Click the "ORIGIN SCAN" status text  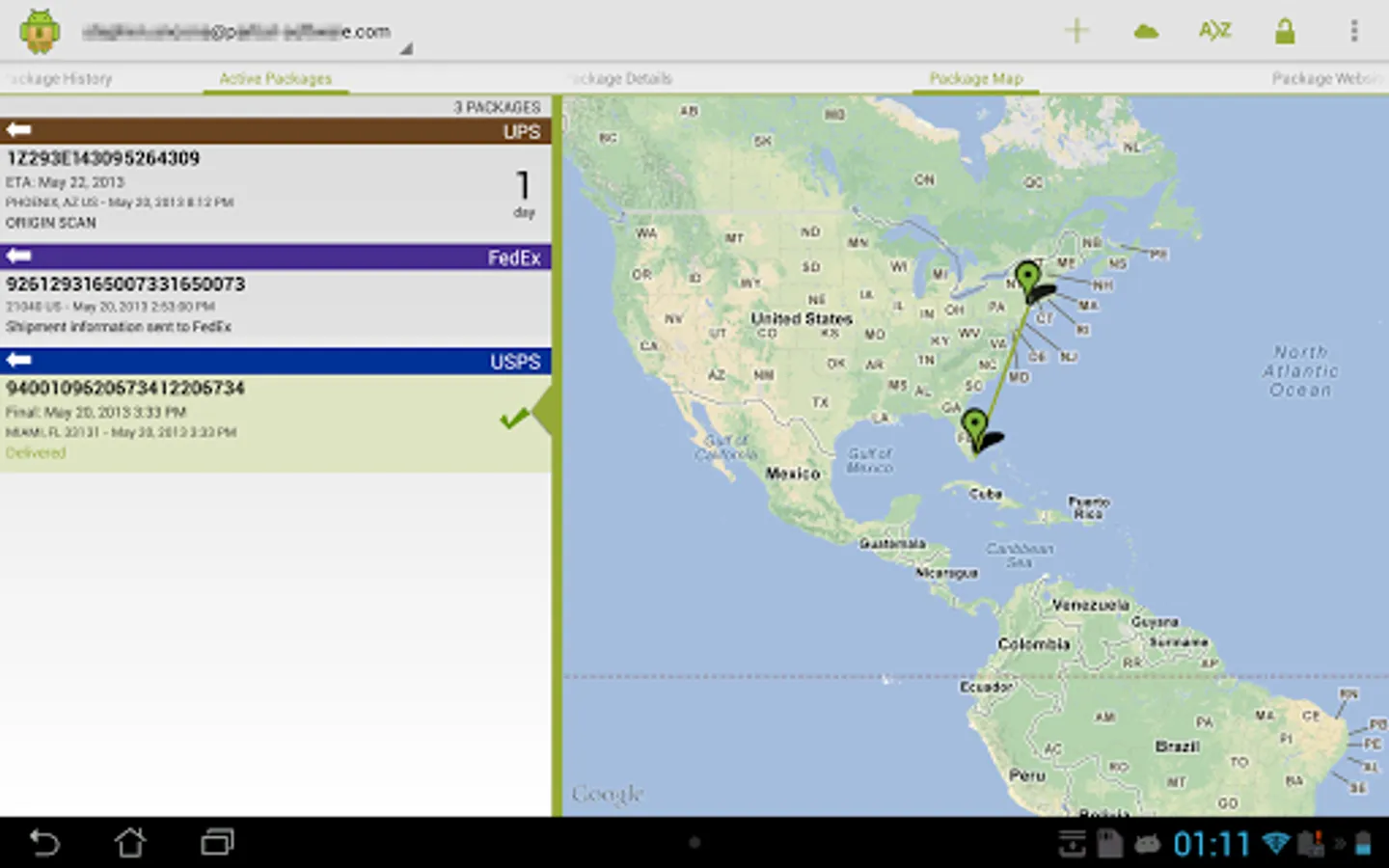click(x=51, y=223)
